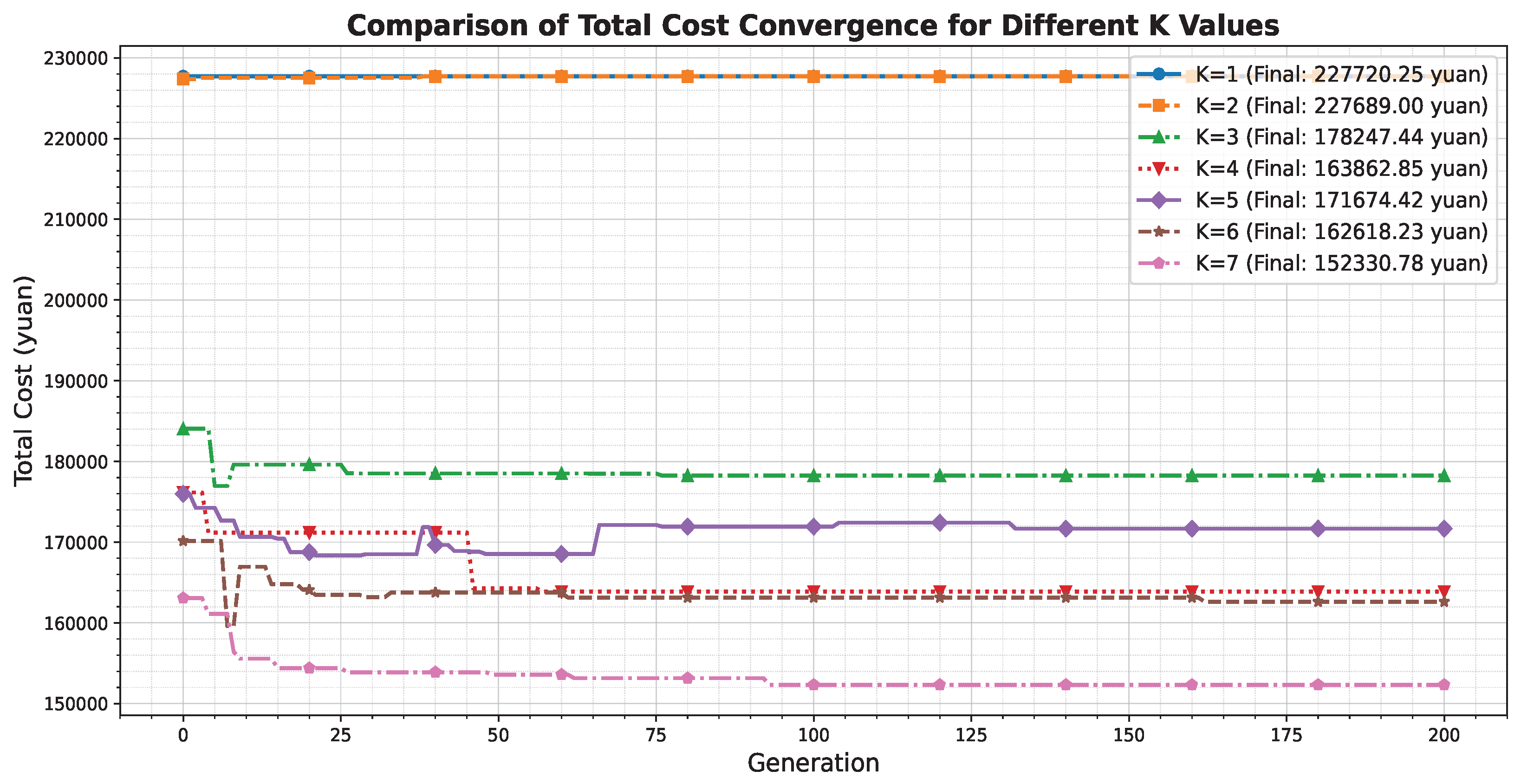Click the legend entry K=7 (Final: 152330.78 yuan)
Viewport: 1521px width, 784px height.
click(x=1313, y=263)
